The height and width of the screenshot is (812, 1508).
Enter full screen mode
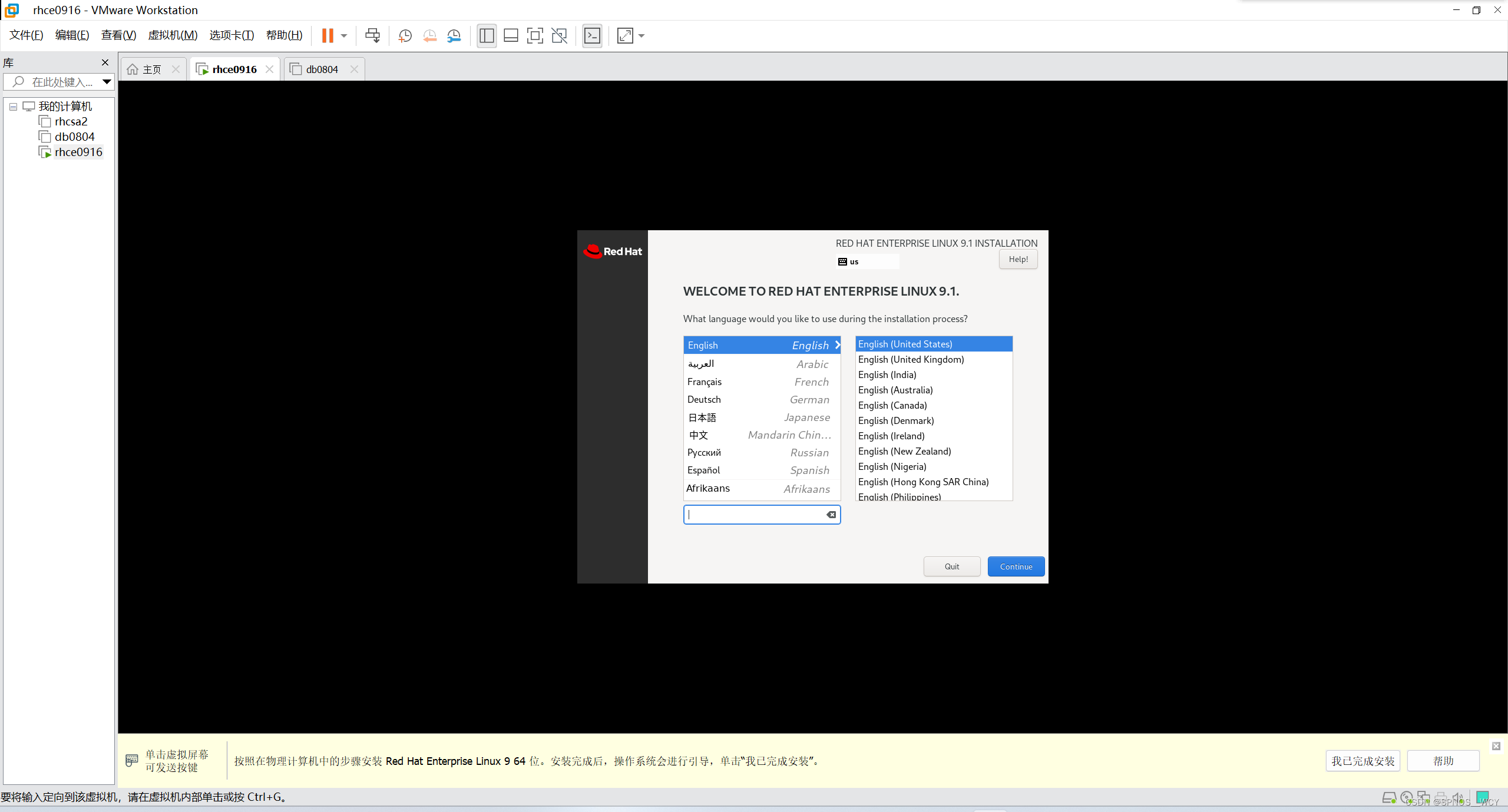click(x=535, y=35)
